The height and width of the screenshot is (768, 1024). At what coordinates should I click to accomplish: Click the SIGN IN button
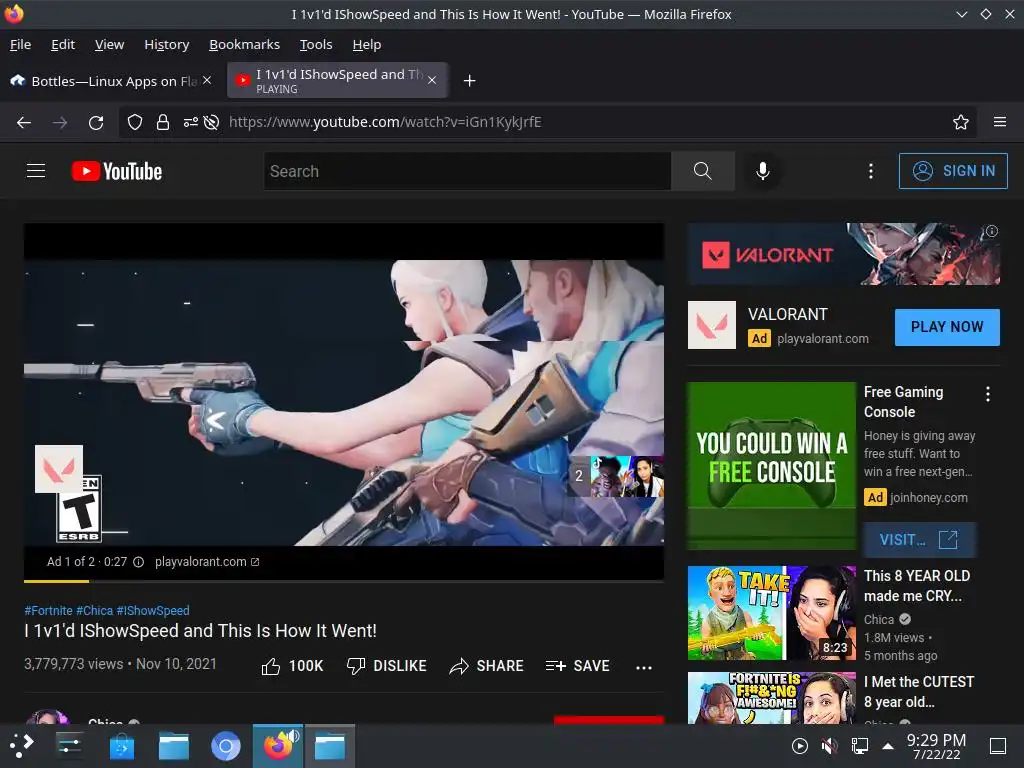pos(953,171)
